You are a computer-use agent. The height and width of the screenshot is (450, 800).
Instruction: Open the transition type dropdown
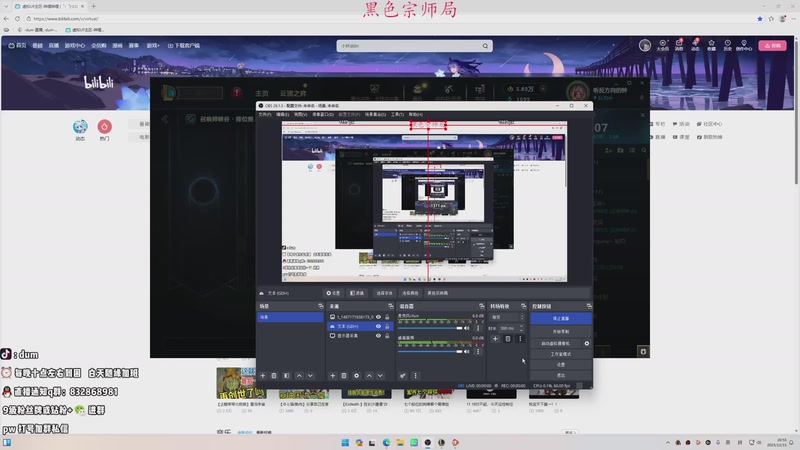pyautogui.click(x=507, y=317)
